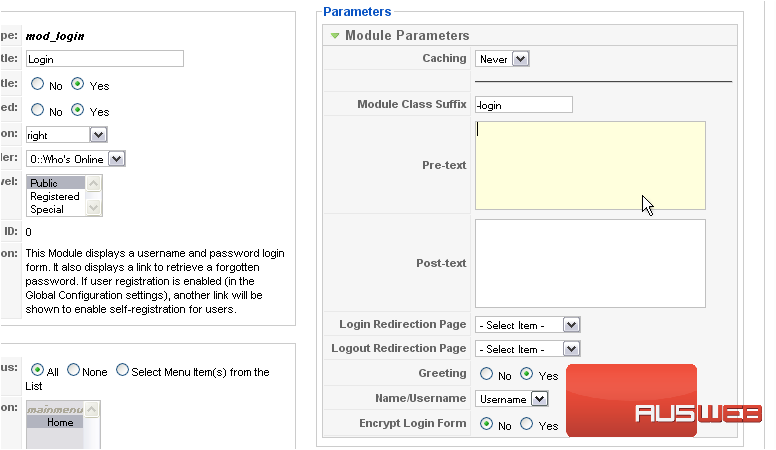
Task: Select Registered in access level list
Action: [x=55, y=197]
